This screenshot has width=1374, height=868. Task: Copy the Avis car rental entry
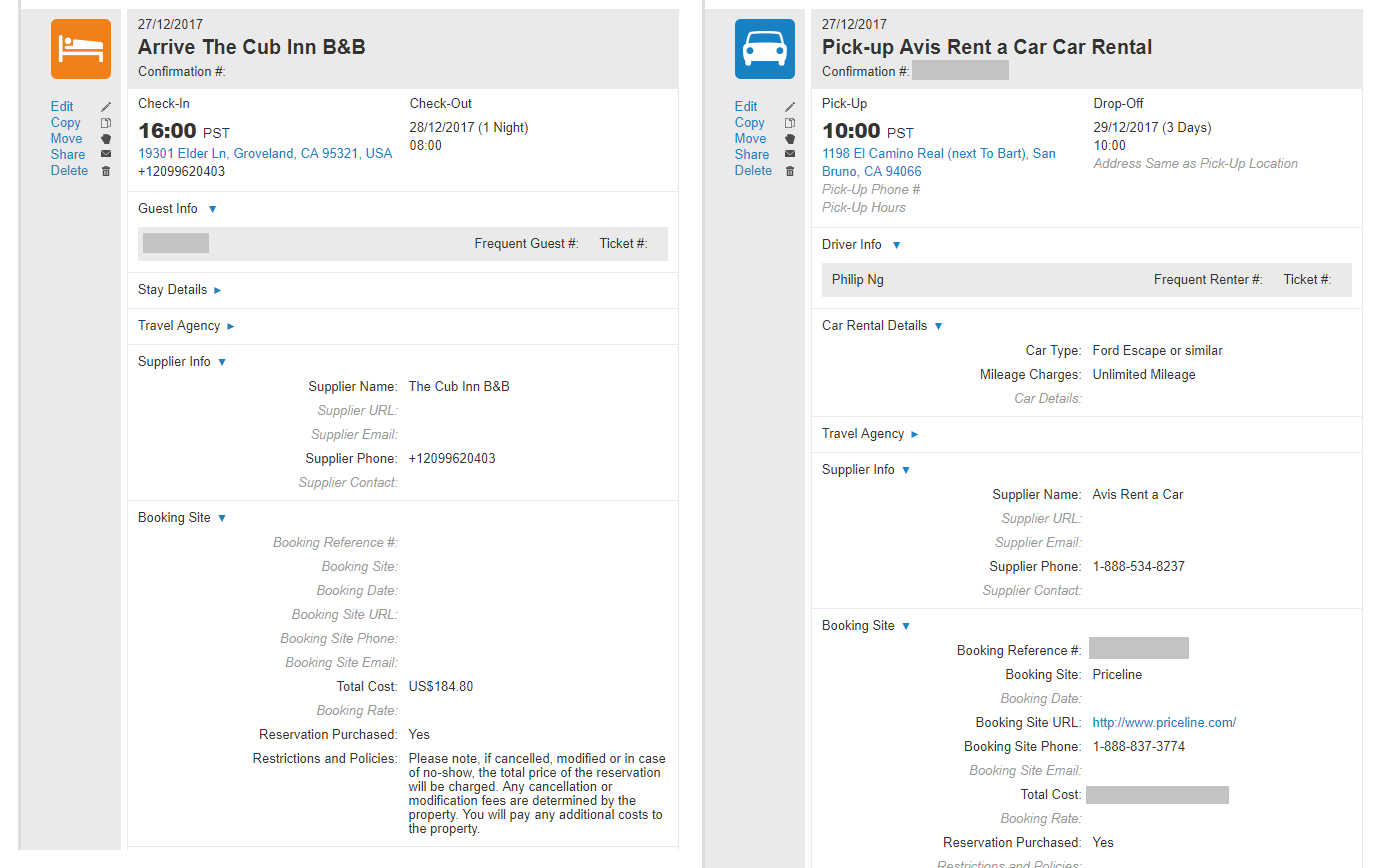(x=750, y=122)
